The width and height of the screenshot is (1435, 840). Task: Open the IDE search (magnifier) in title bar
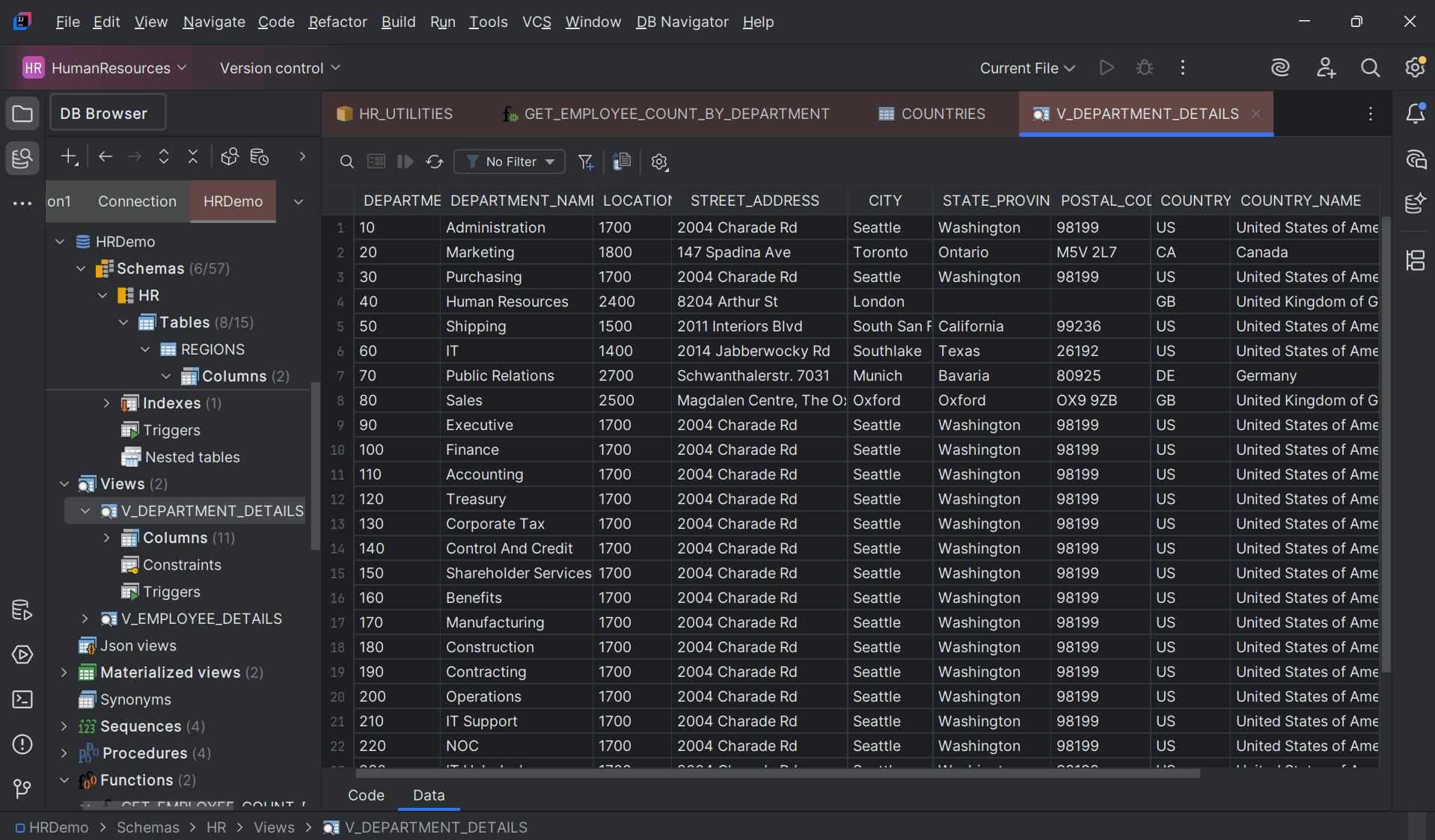tap(1370, 67)
